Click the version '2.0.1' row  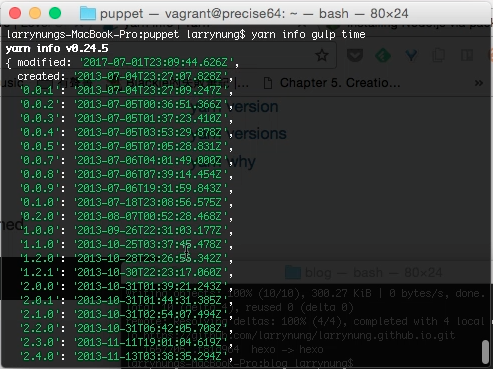[x=126, y=300]
